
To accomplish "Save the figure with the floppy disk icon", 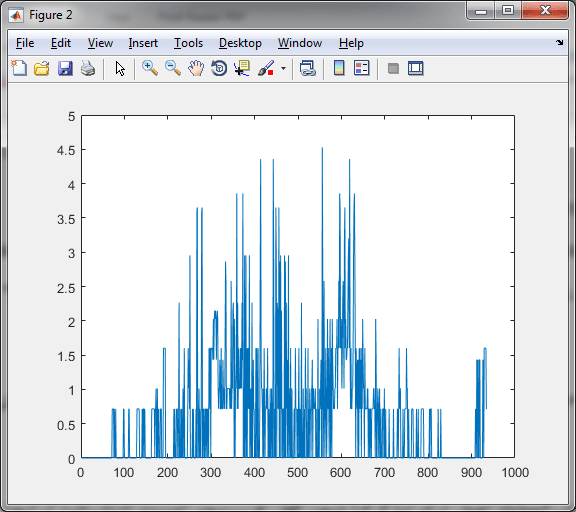I will click(65, 68).
